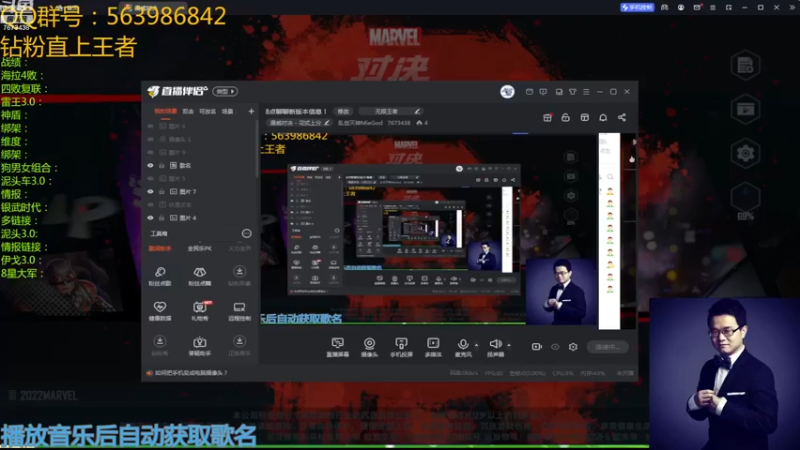The width and height of the screenshot is (800, 450).
Task: Click the share icon in 直播伴侣 toolbar
Action: (x=622, y=117)
